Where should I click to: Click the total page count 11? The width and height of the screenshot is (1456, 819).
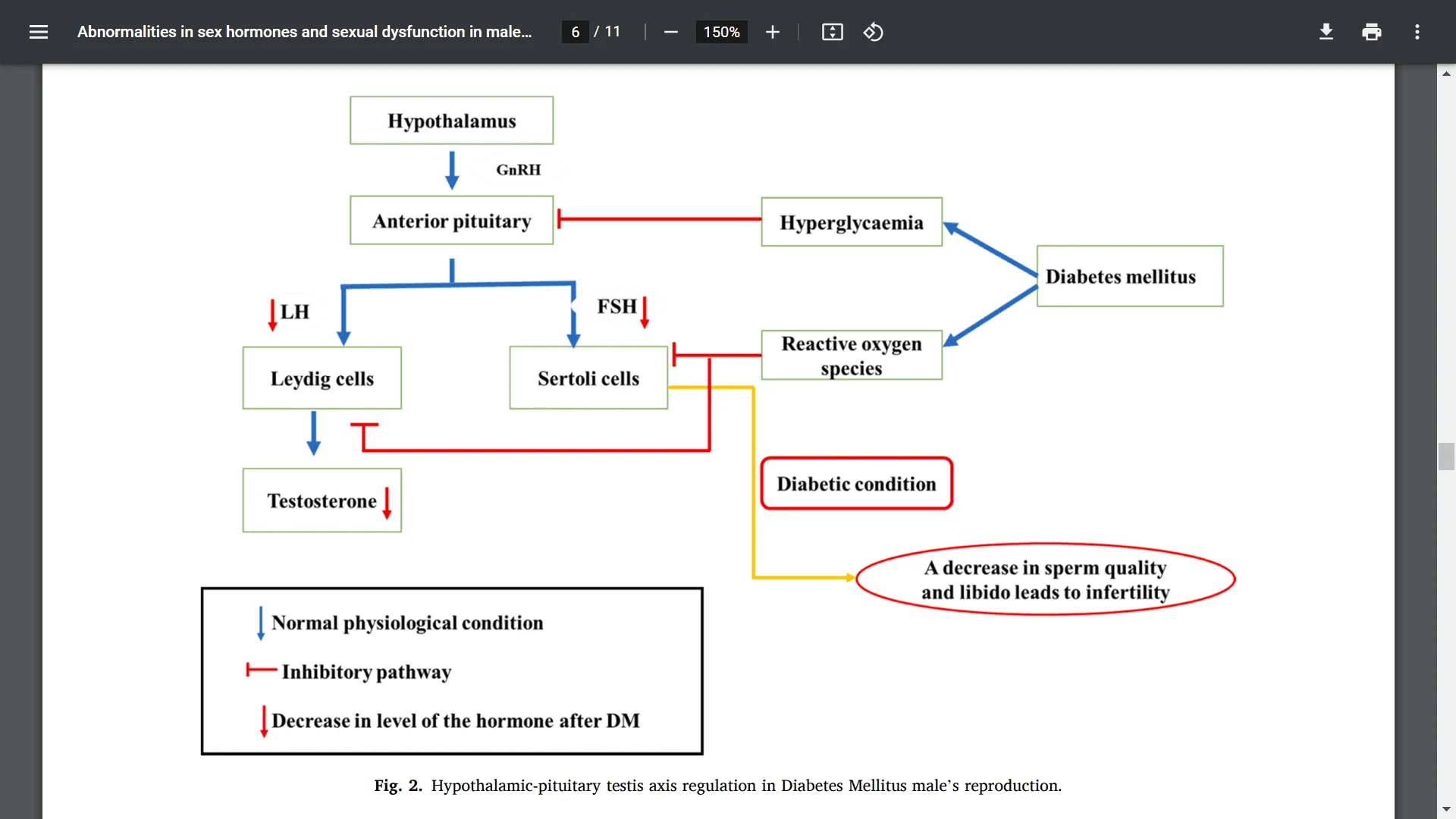coord(610,31)
